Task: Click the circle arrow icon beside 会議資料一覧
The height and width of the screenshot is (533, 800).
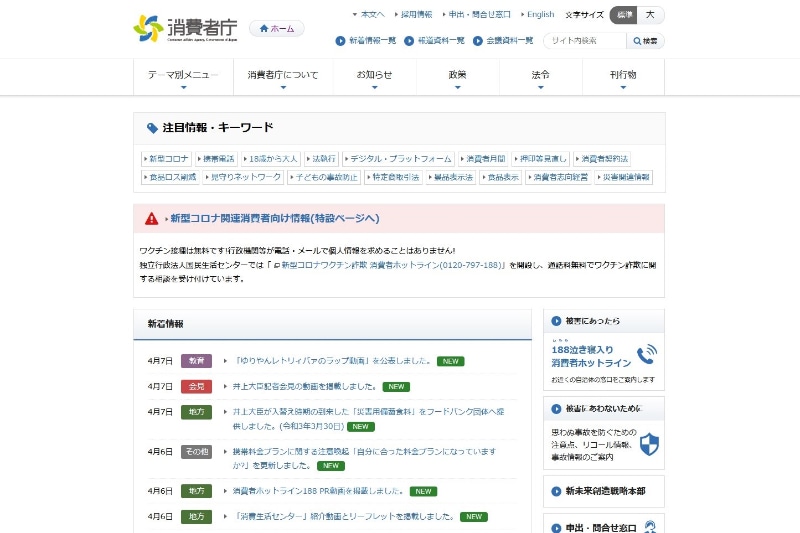Action: 478,41
